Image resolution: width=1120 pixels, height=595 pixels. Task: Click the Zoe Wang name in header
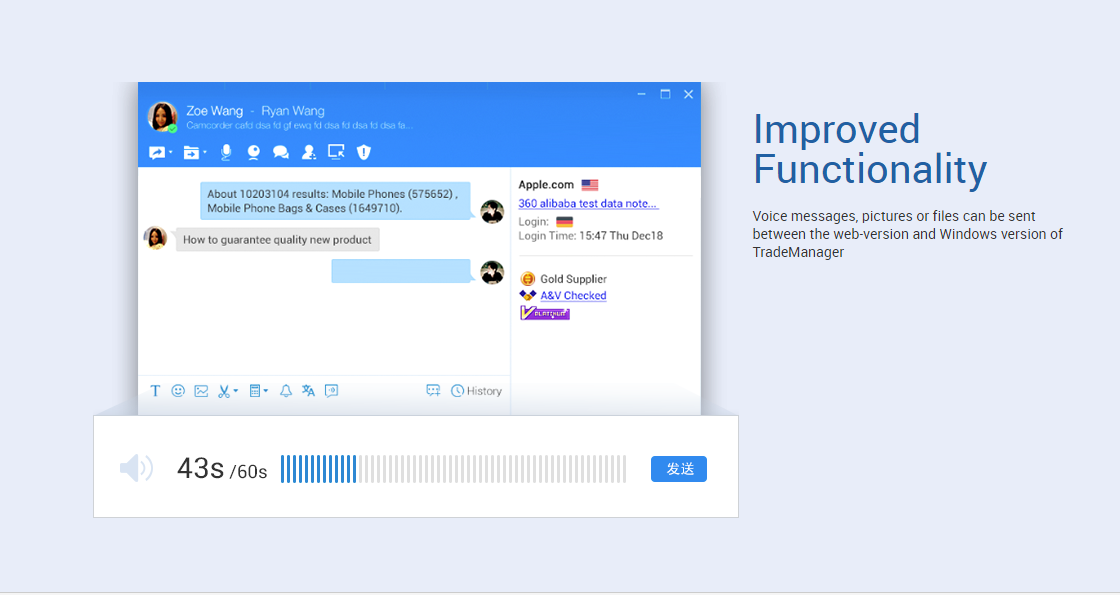point(214,111)
